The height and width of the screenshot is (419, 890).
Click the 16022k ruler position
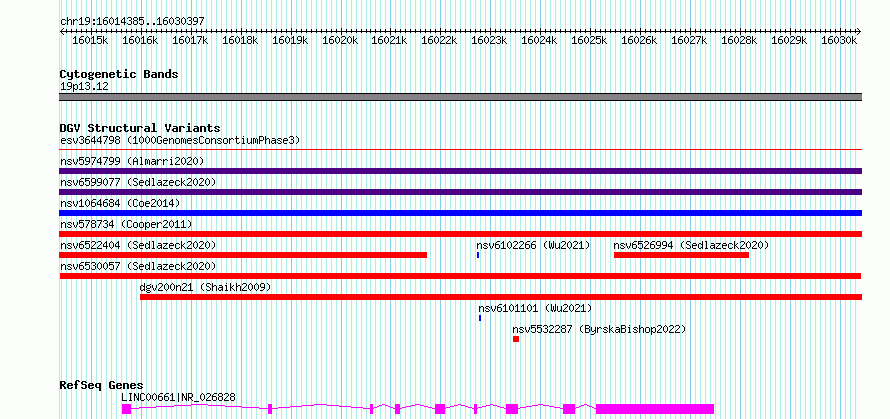(439, 40)
